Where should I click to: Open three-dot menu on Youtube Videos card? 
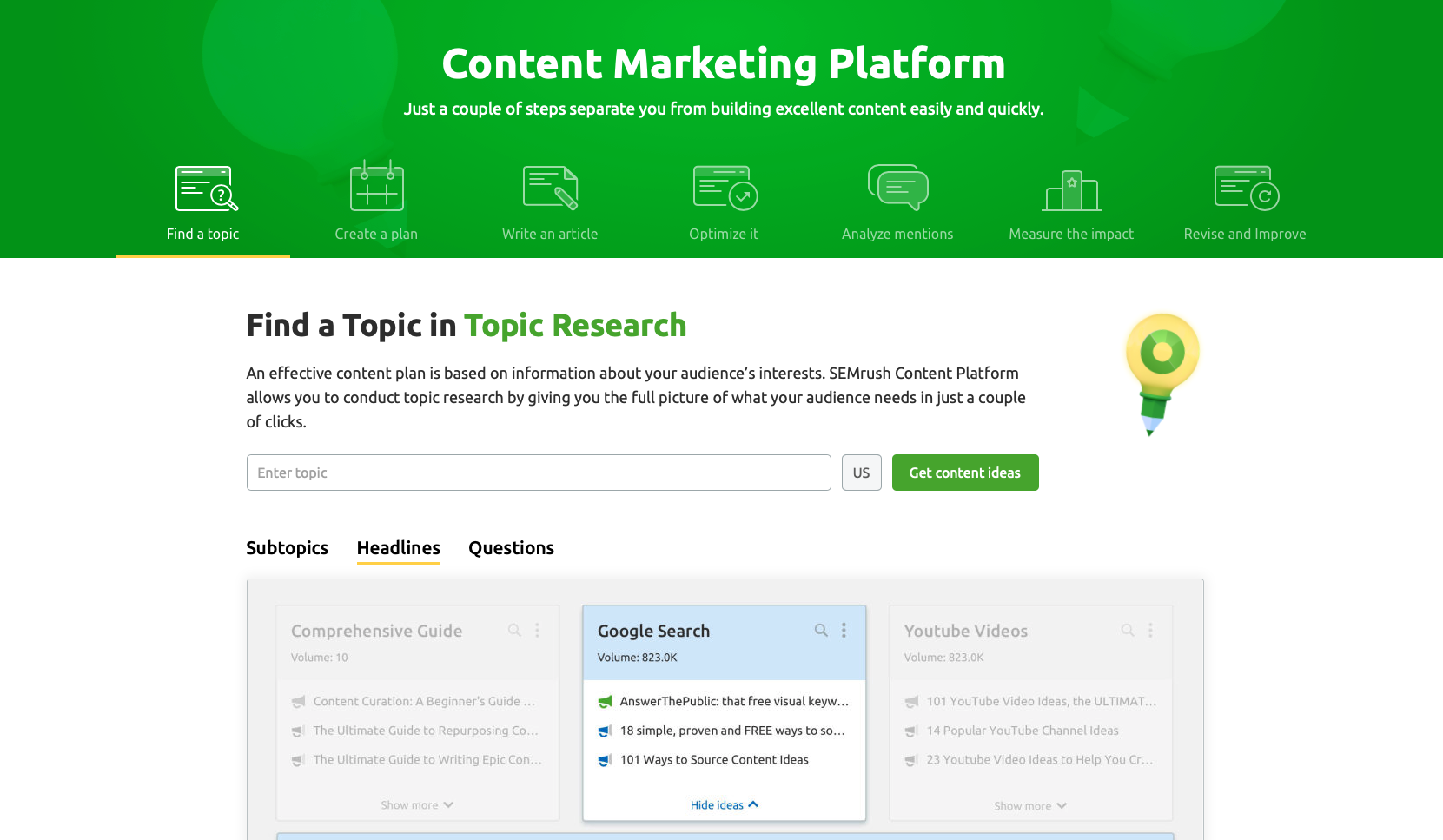coord(1150,630)
